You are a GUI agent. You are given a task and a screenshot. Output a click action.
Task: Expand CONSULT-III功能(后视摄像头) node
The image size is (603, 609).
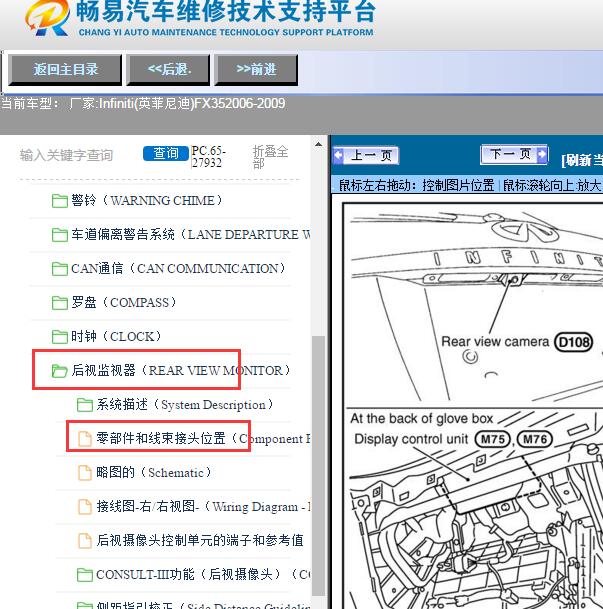(x=203, y=574)
